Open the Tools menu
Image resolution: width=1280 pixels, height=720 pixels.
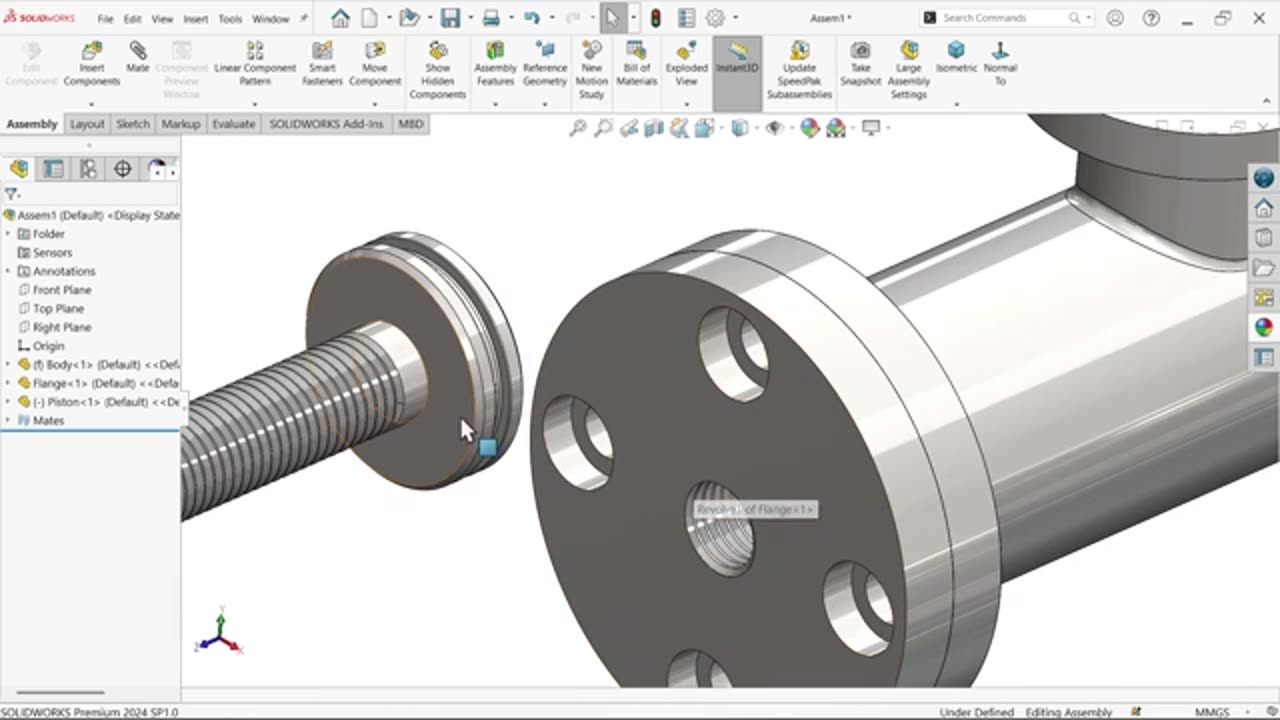(230, 19)
